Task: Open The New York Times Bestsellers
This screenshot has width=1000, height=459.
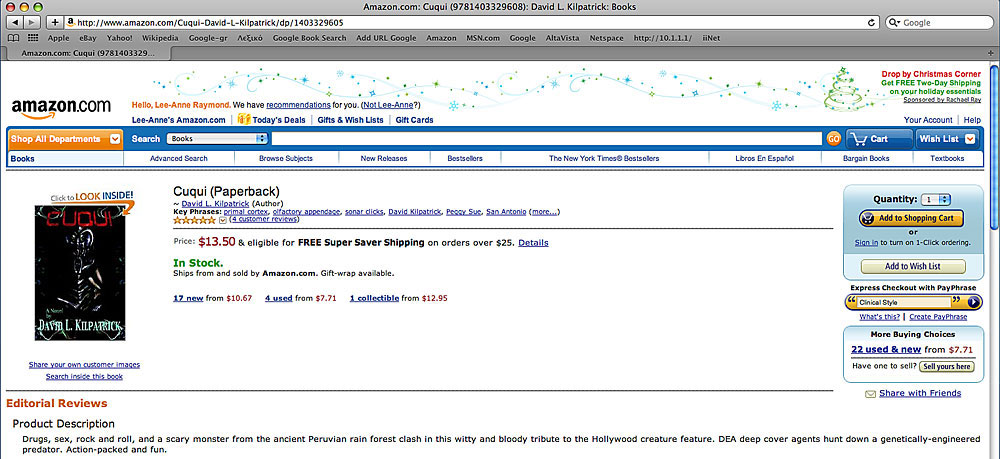Action: tap(604, 158)
